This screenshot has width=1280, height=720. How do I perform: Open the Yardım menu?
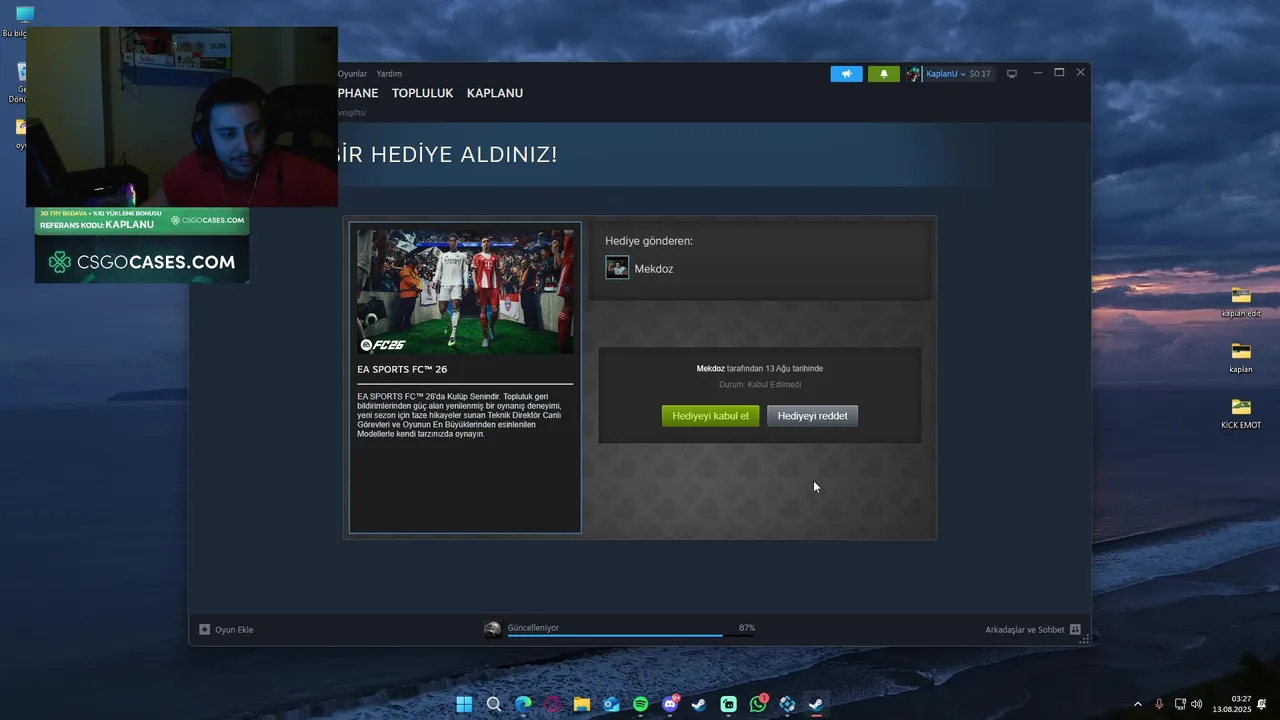[389, 74]
